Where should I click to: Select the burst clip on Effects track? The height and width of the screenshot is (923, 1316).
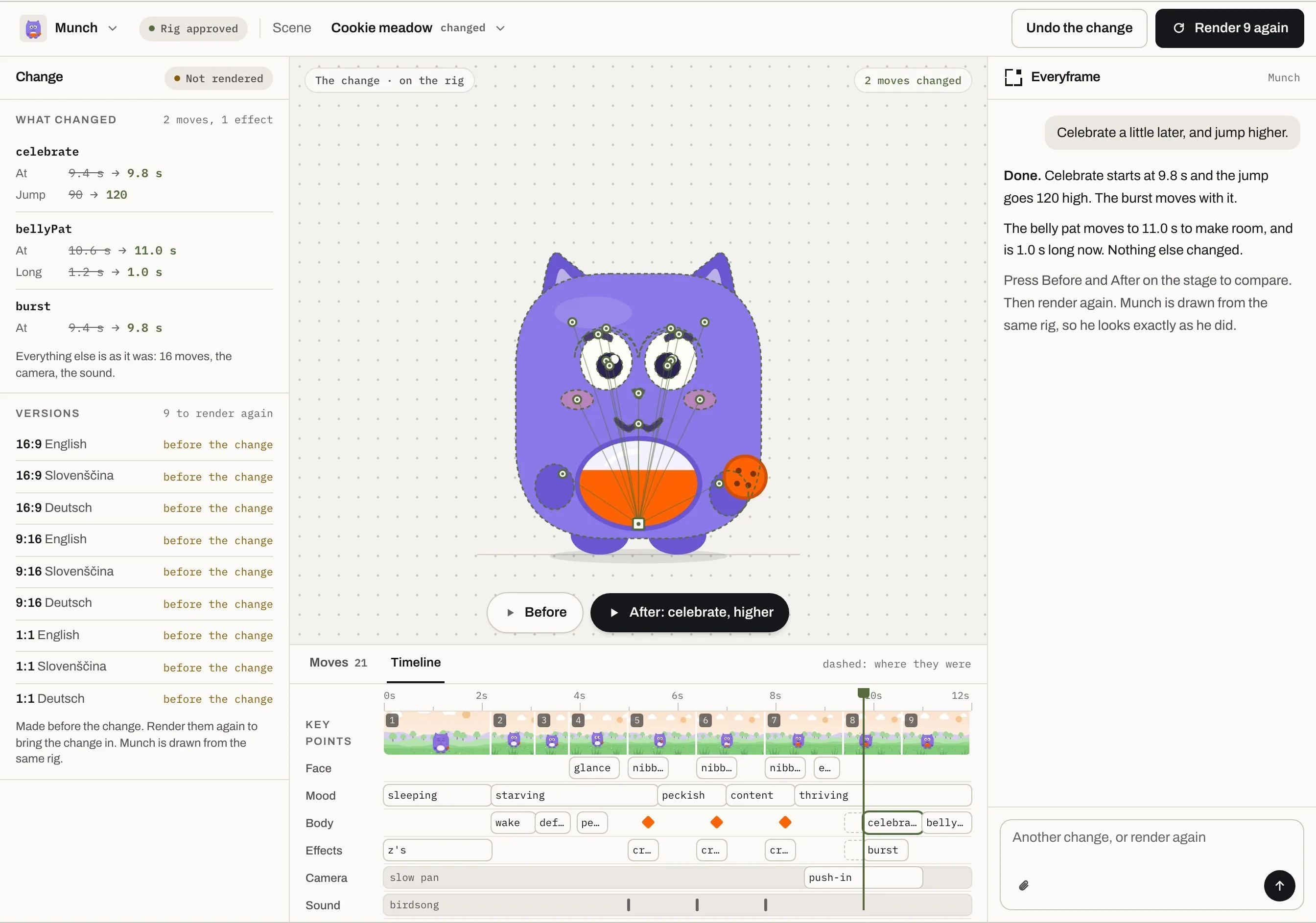pyautogui.click(x=885, y=850)
